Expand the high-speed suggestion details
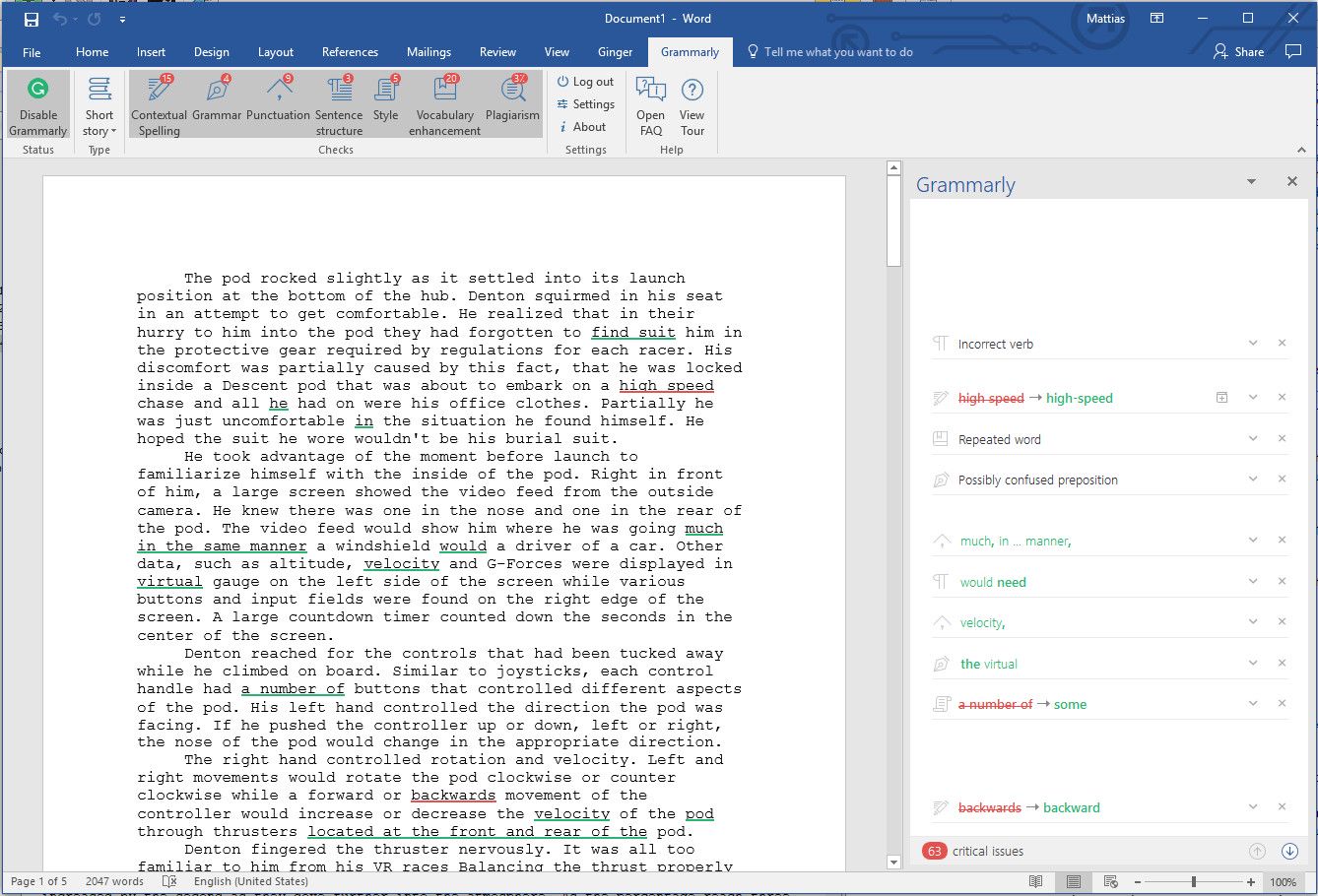This screenshot has width=1318, height=896. coord(1253,397)
